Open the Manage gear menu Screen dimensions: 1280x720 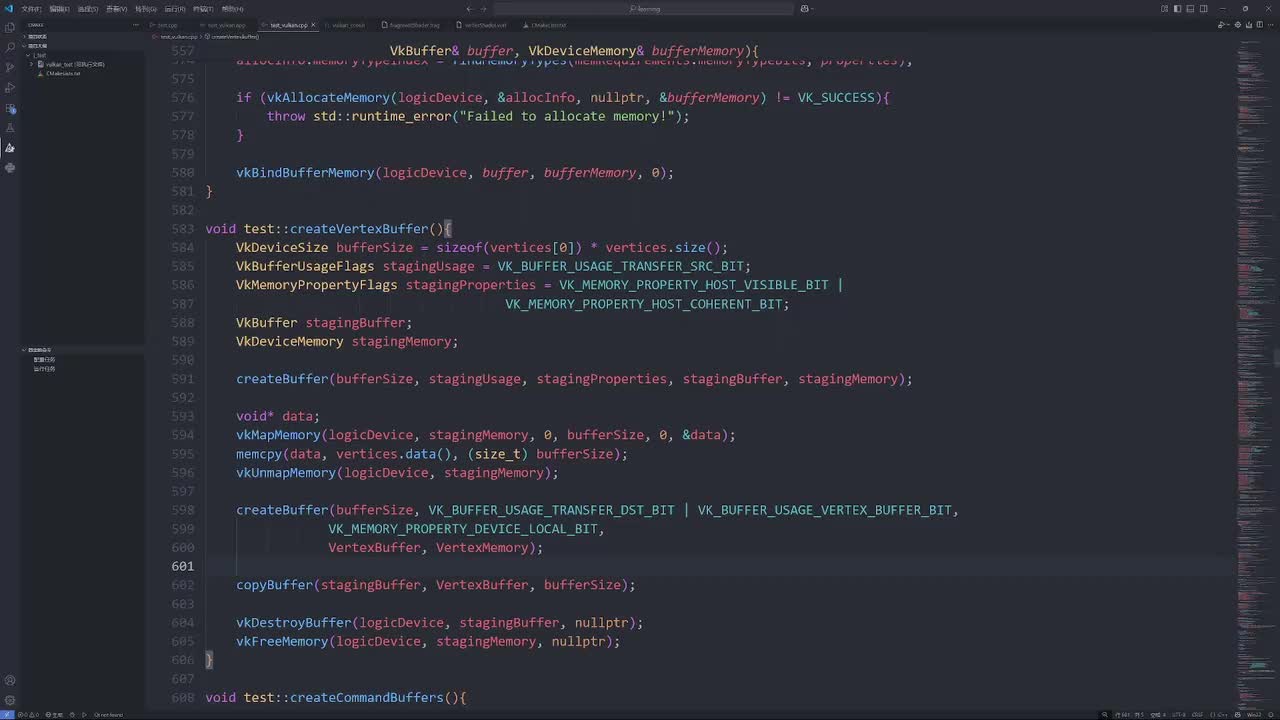click(x=10, y=701)
